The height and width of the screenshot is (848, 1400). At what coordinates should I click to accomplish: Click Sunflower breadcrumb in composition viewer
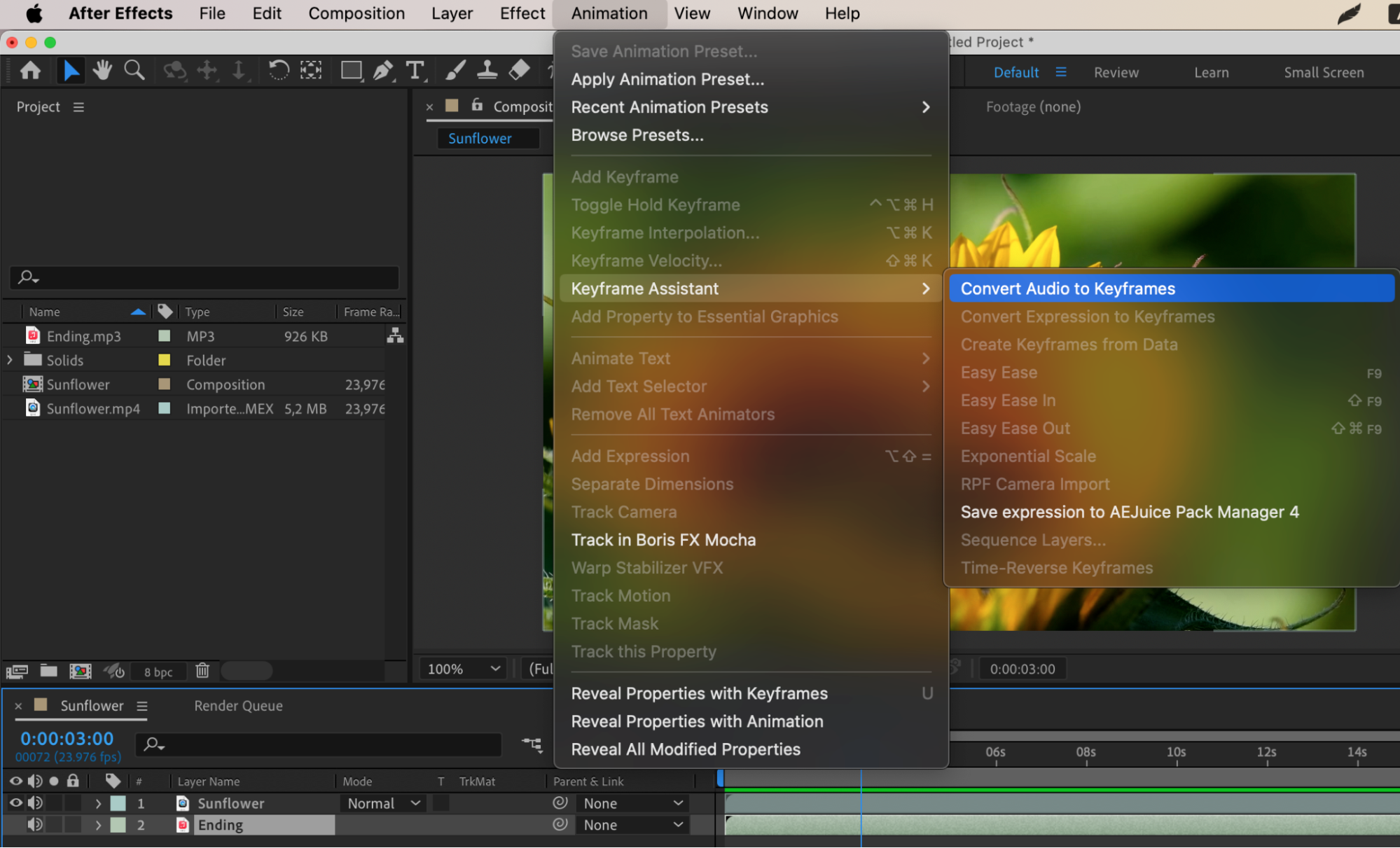pos(480,139)
